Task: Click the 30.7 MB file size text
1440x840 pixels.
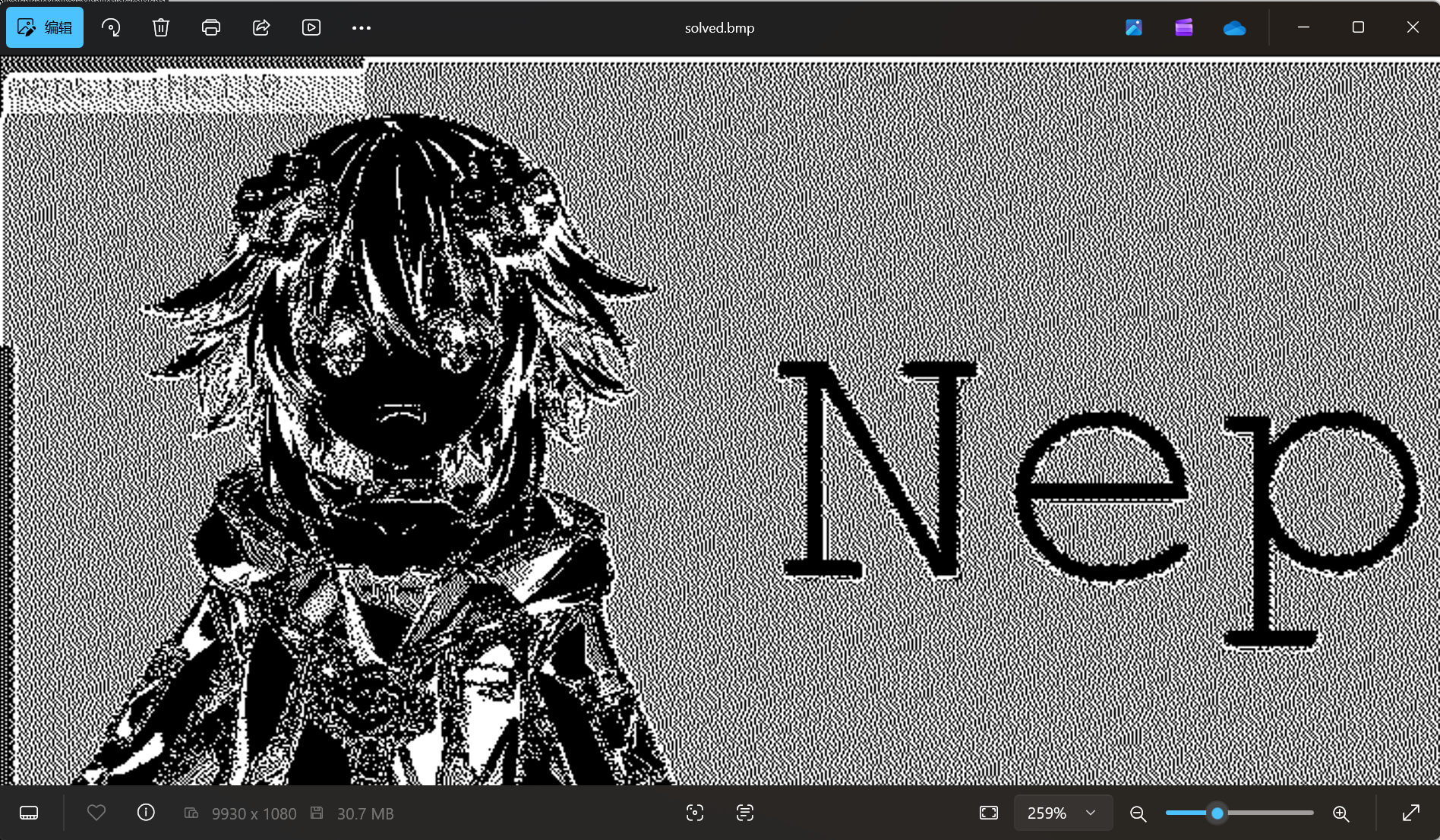Action: click(x=365, y=813)
